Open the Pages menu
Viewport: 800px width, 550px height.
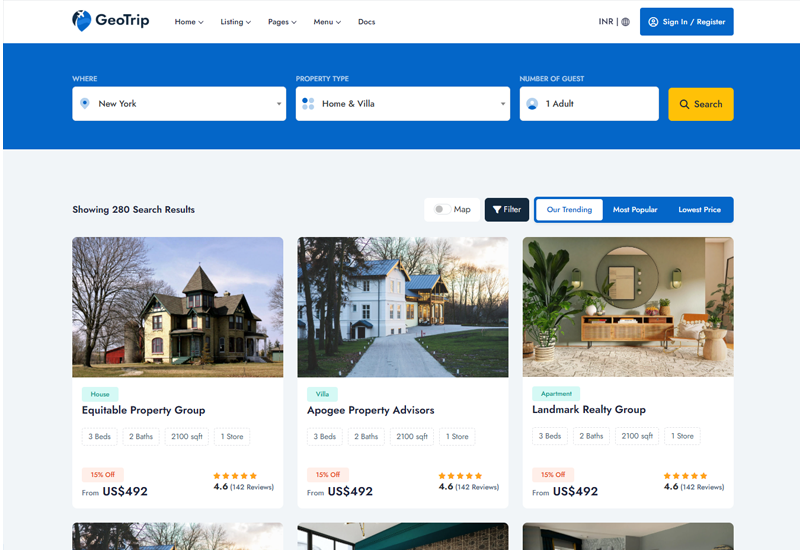point(282,22)
